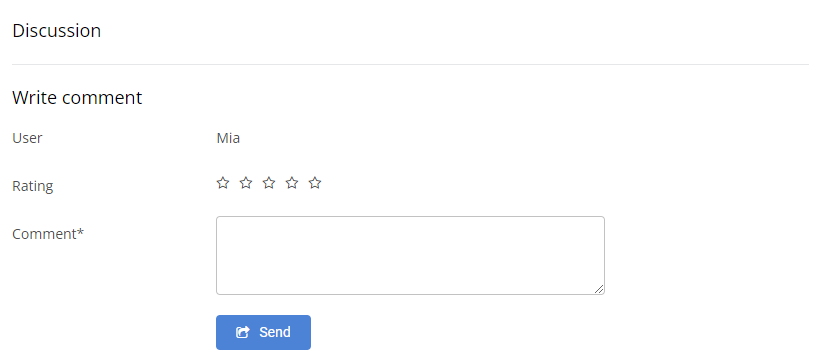Choose the fourth rating star
Screen dimensions: 817x360
[x=292, y=183]
